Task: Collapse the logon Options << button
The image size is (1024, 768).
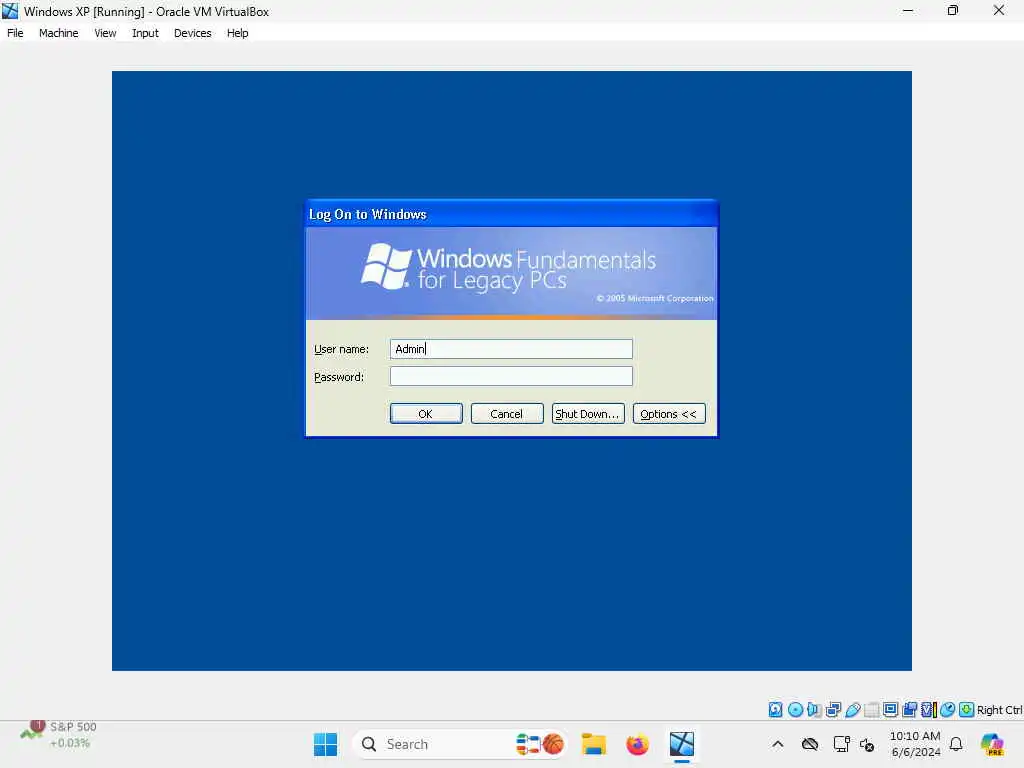Action: (x=669, y=414)
